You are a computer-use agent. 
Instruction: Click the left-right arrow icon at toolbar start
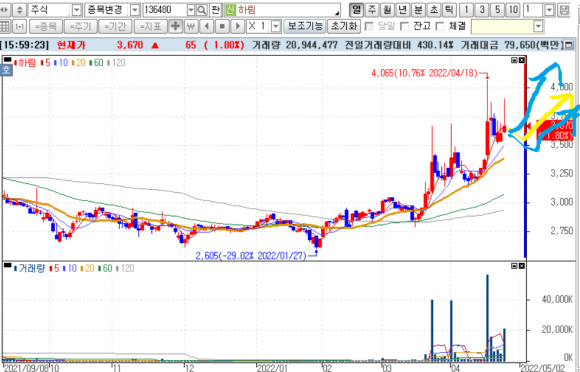pyautogui.click(x=5, y=10)
